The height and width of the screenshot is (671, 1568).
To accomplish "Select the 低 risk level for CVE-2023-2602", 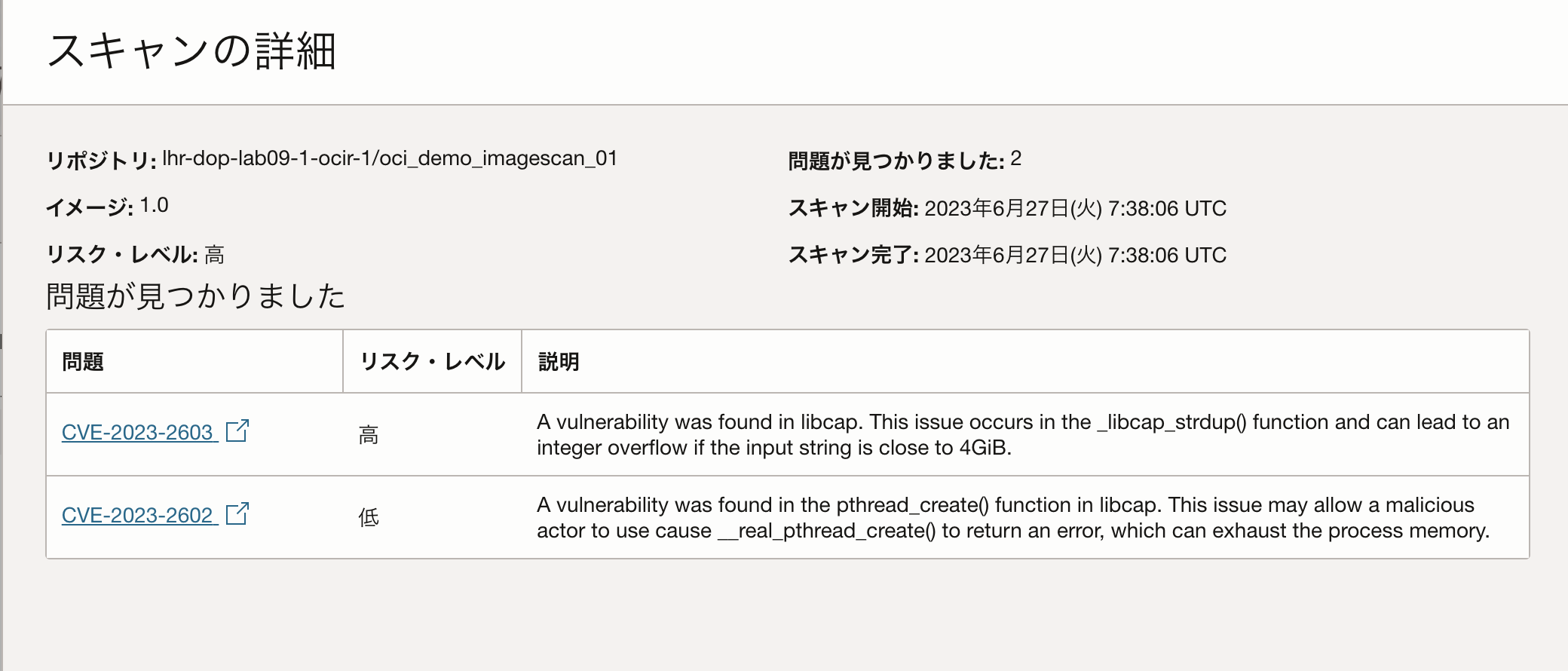I will click(x=367, y=517).
